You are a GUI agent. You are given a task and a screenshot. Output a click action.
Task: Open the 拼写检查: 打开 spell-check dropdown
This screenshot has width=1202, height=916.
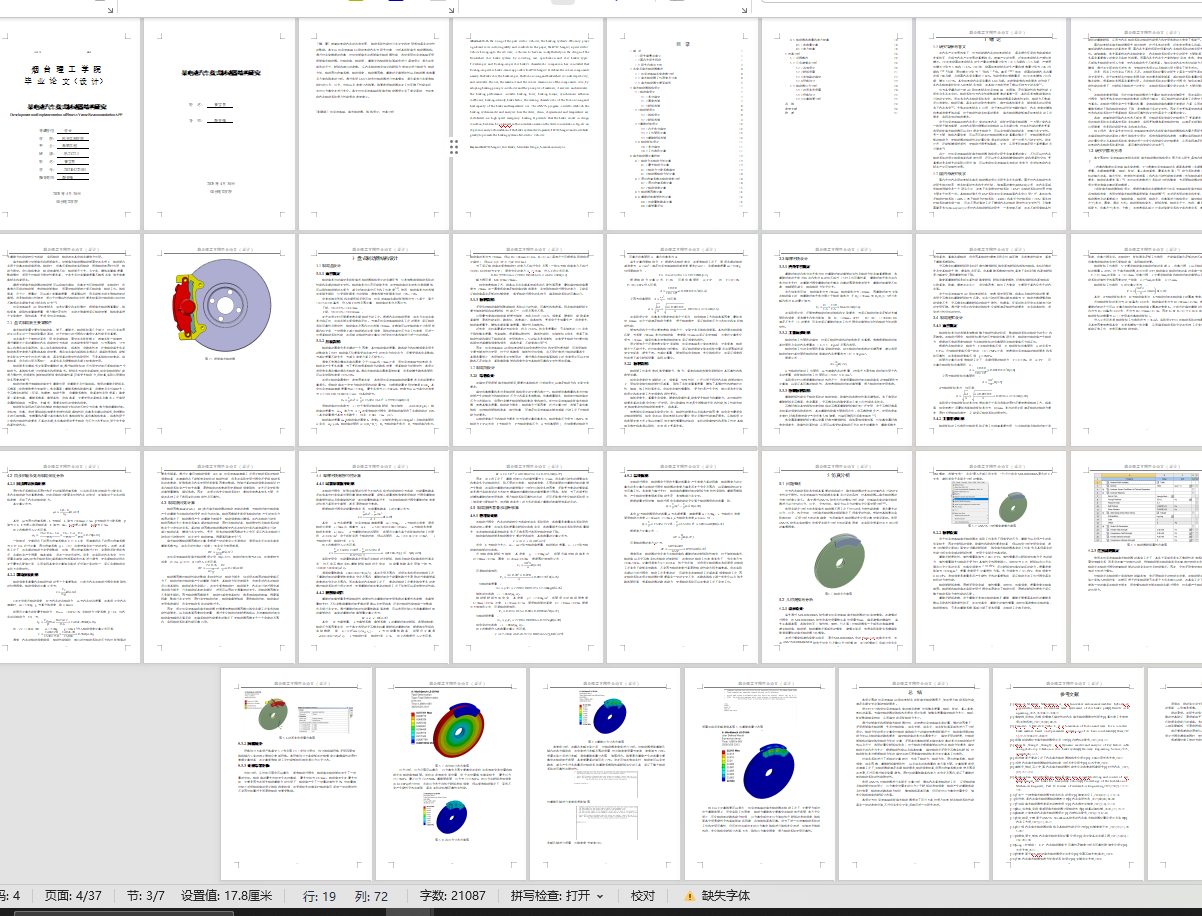pyautogui.click(x=557, y=896)
